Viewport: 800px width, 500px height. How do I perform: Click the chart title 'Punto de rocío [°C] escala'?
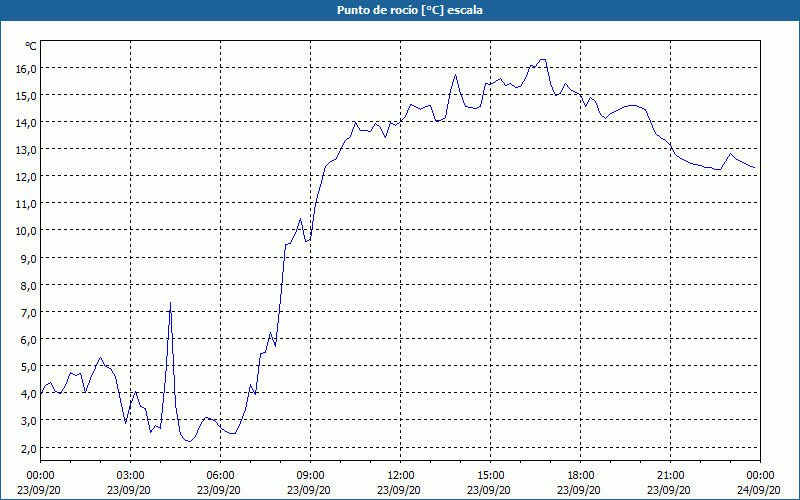tap(410, 10)
